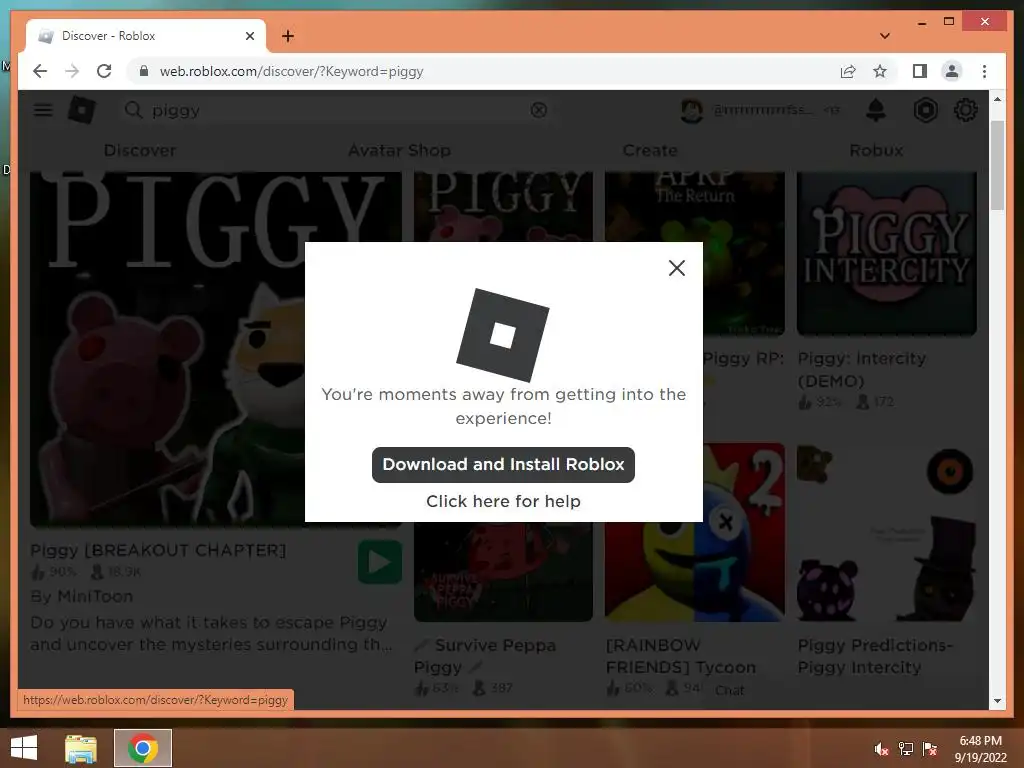
Task: Open the Create tab
Action: pos(650,150)
